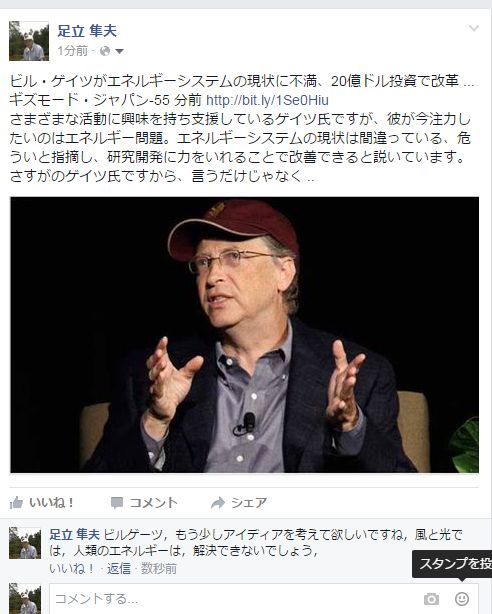Like the comment via いいね！ link
Viewport: 492px width, 614px height.
click(72, 568)
